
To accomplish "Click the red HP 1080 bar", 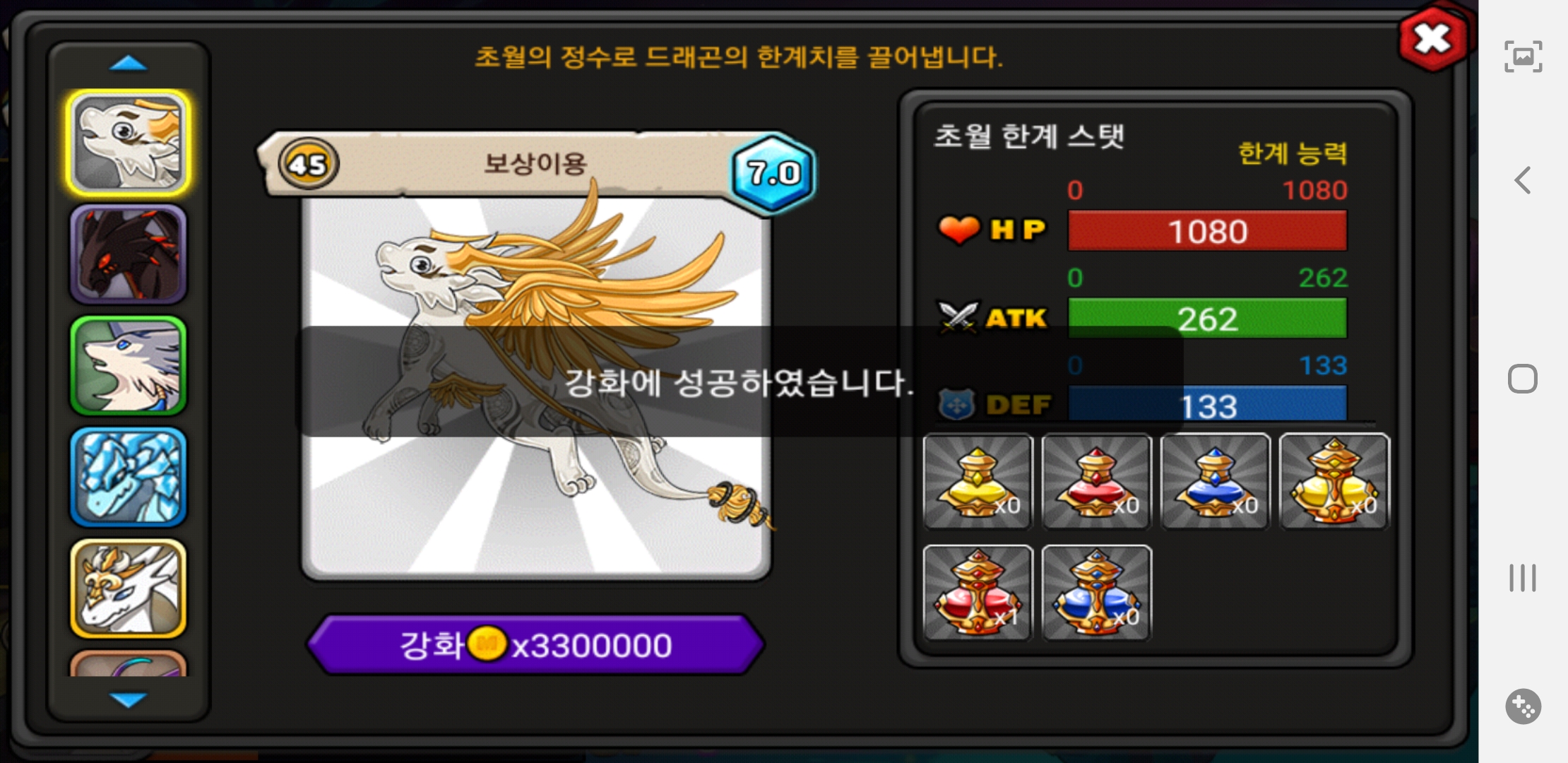I will point(1207,231).
